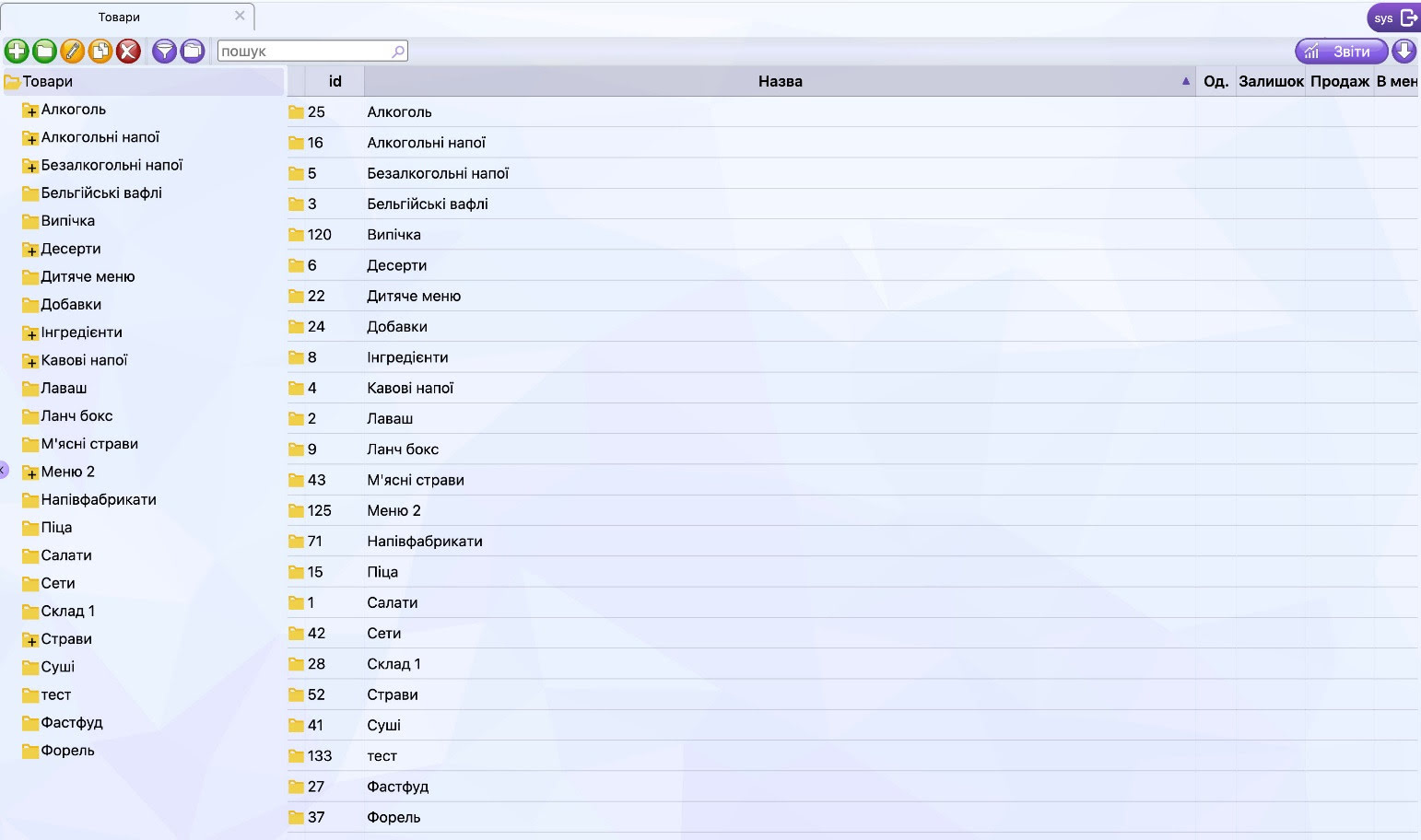Expand Алкогольні напої tree node
Image resolution: width=1421 pixels, height=840 pixels.
(x=30, y=138)
